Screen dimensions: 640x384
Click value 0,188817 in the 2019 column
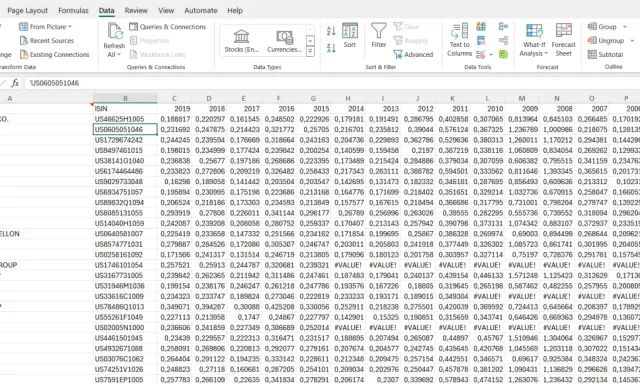(x=174, y=119)
